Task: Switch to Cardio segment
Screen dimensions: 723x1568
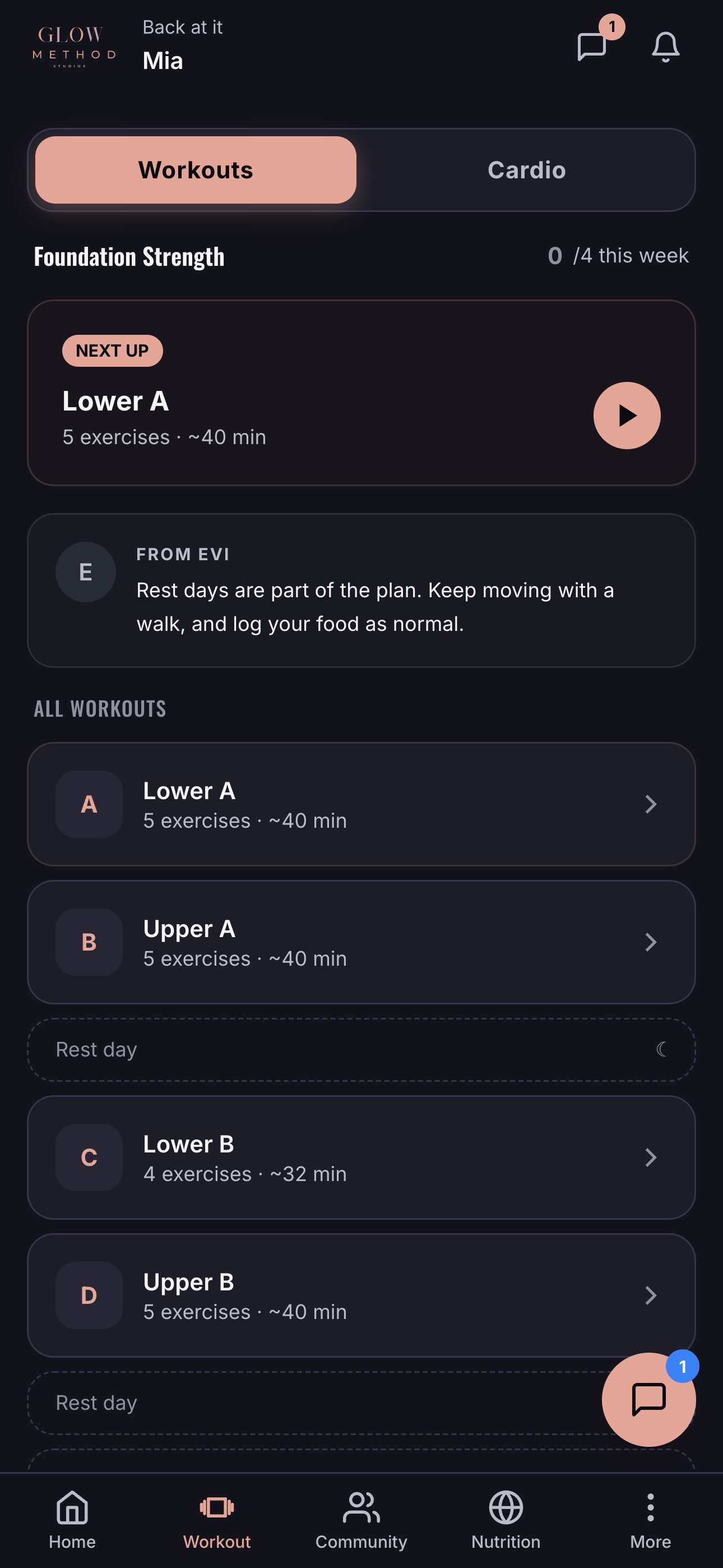Action: pos(526,170)
